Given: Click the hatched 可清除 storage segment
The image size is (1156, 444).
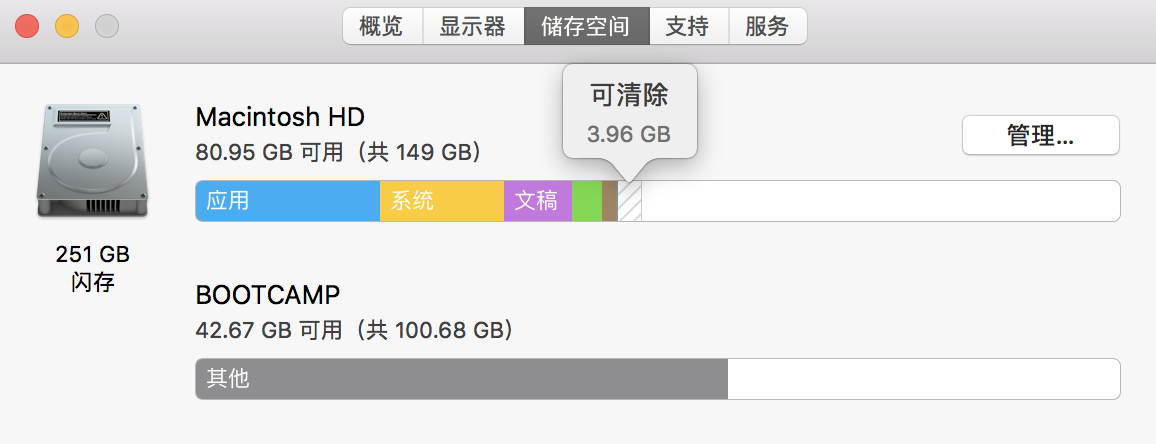Looking at the screenshot, I should [630, 201].
